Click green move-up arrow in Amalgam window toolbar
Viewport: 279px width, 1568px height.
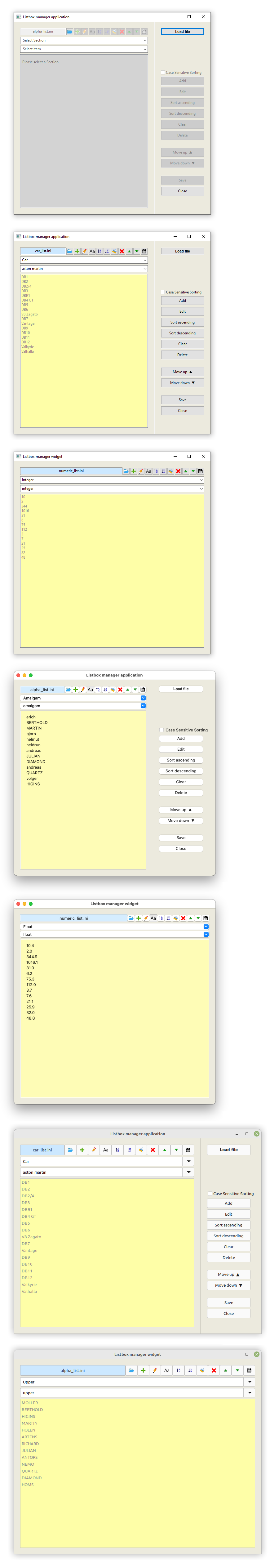tap(128, 690)
